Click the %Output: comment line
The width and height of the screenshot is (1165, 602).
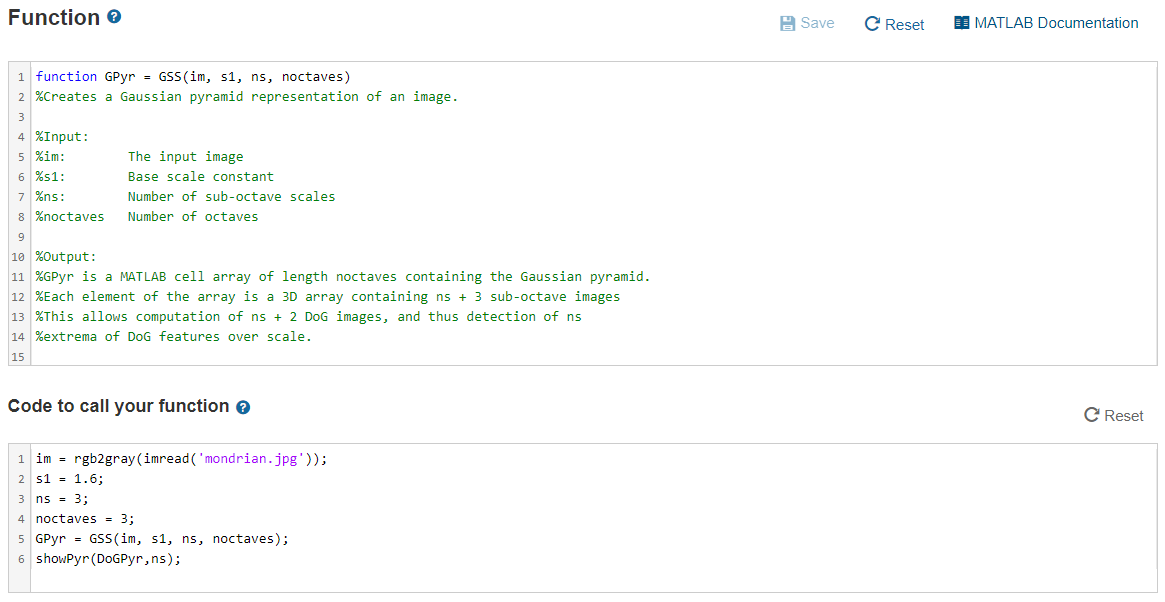[x=63, y=256]
